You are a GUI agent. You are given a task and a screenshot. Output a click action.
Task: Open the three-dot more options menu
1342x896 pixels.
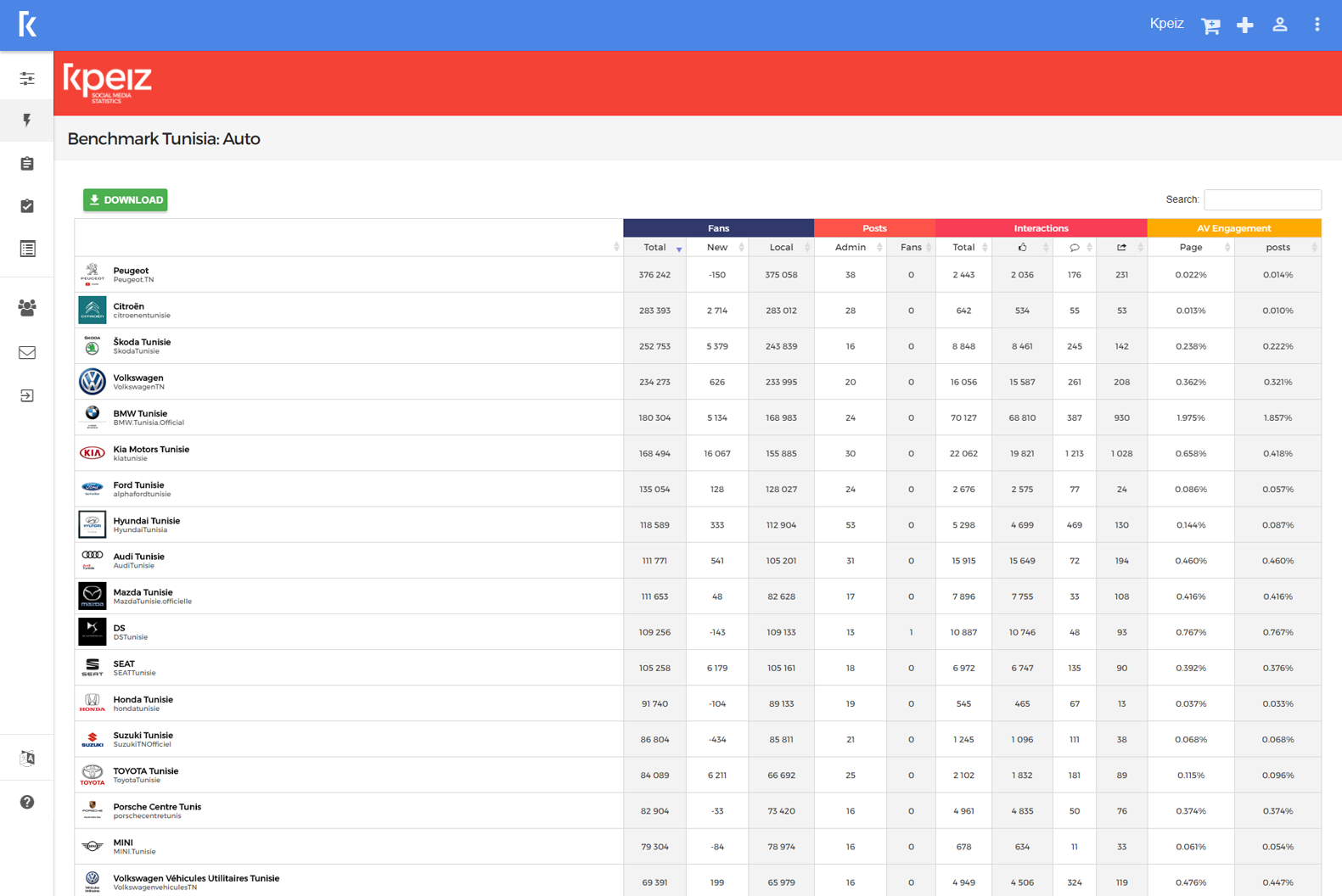1317,25
